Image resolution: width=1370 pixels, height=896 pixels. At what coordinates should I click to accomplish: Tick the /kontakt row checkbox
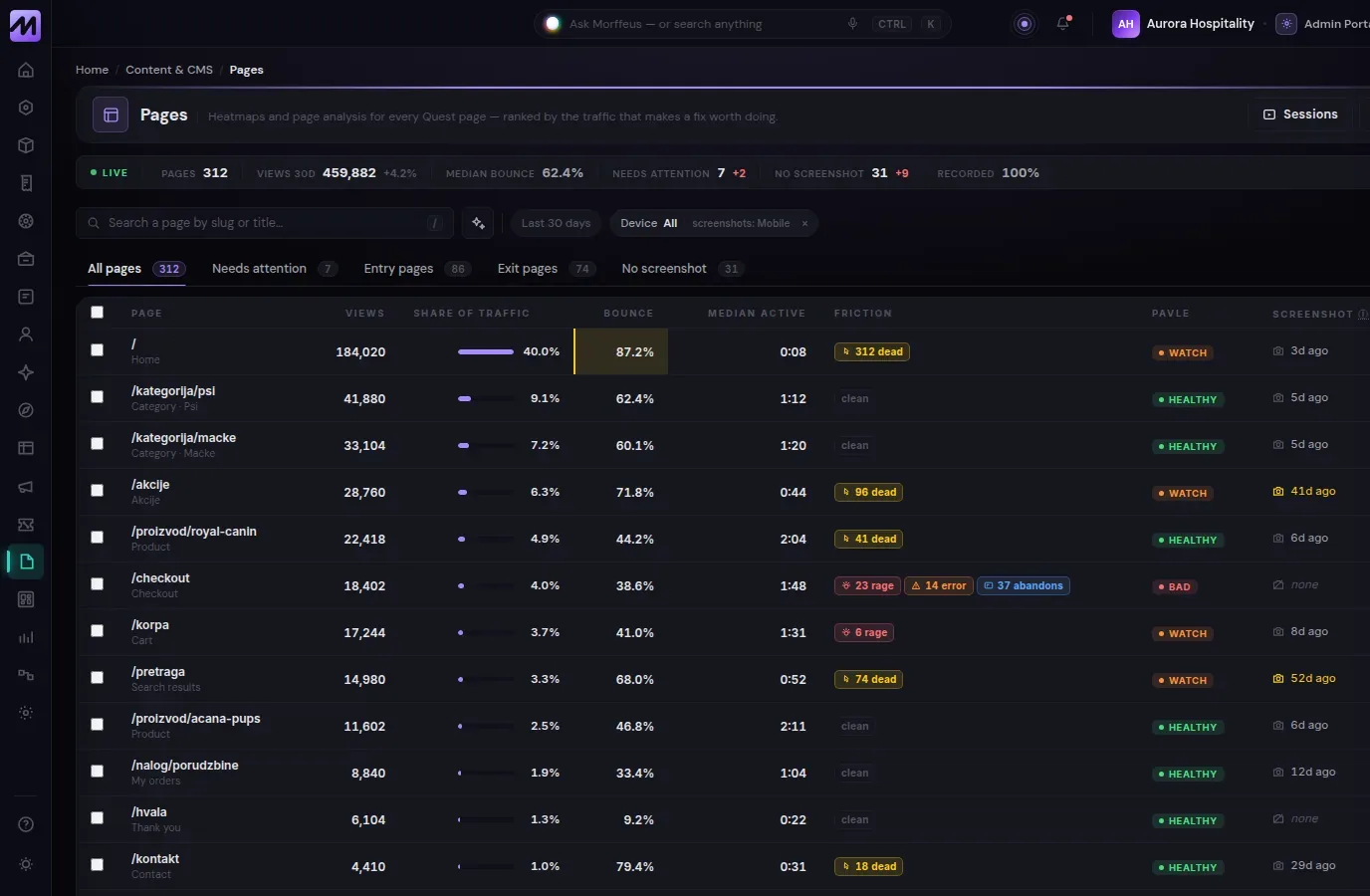tap(97, 865)
